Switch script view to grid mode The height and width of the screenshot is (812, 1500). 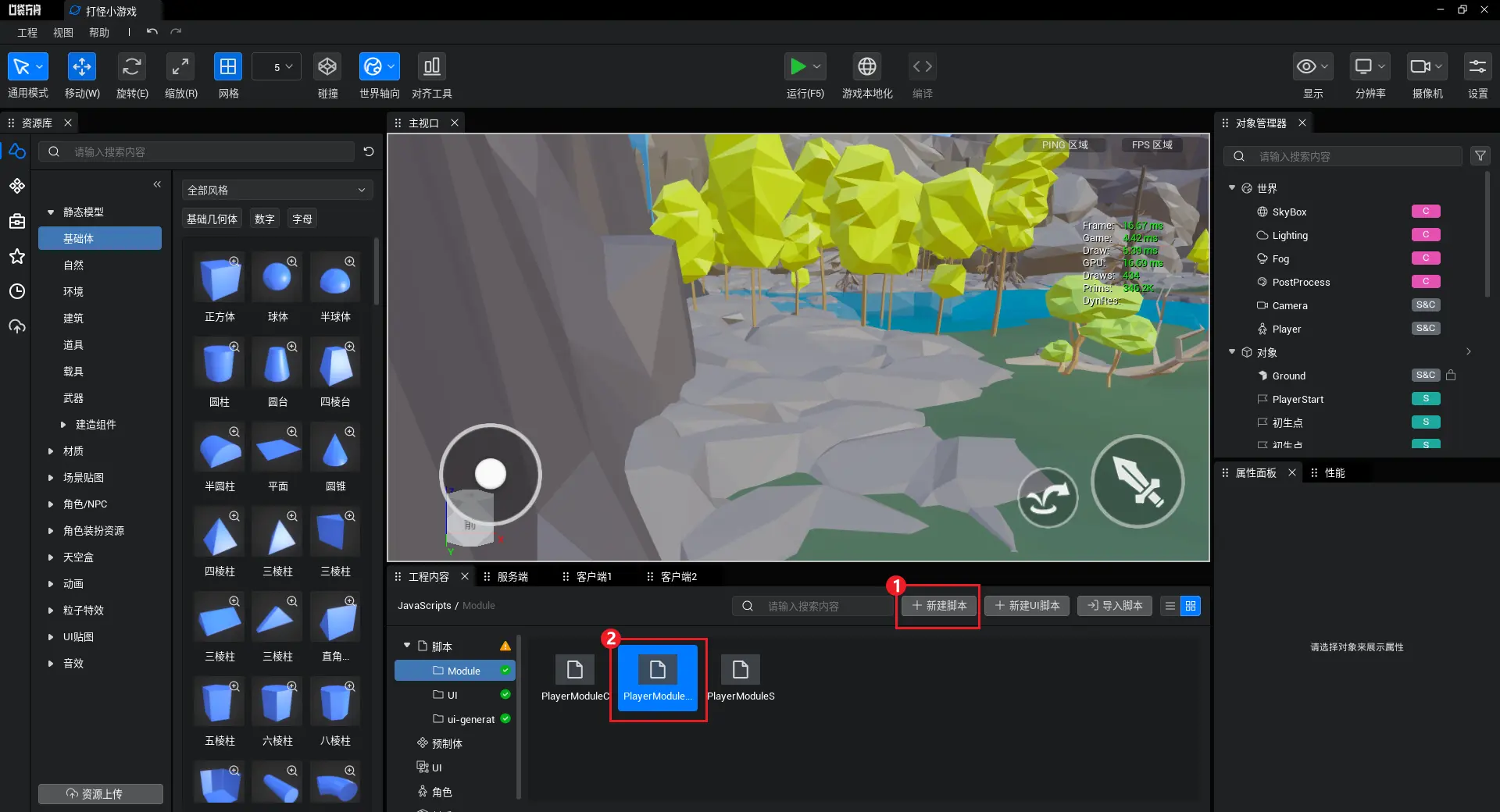pos(1191,606)
